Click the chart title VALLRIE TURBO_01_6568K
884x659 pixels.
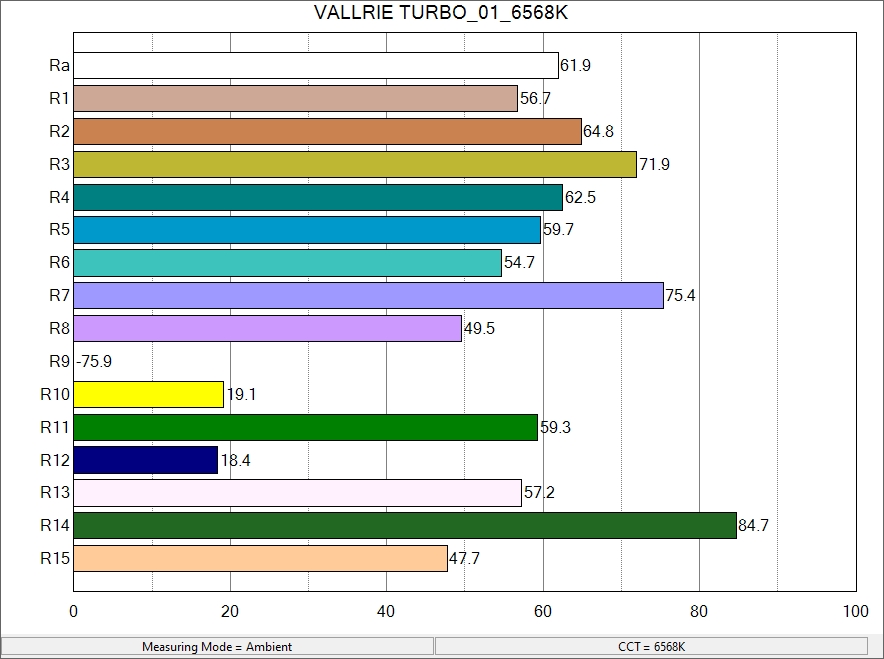[441, 13]
